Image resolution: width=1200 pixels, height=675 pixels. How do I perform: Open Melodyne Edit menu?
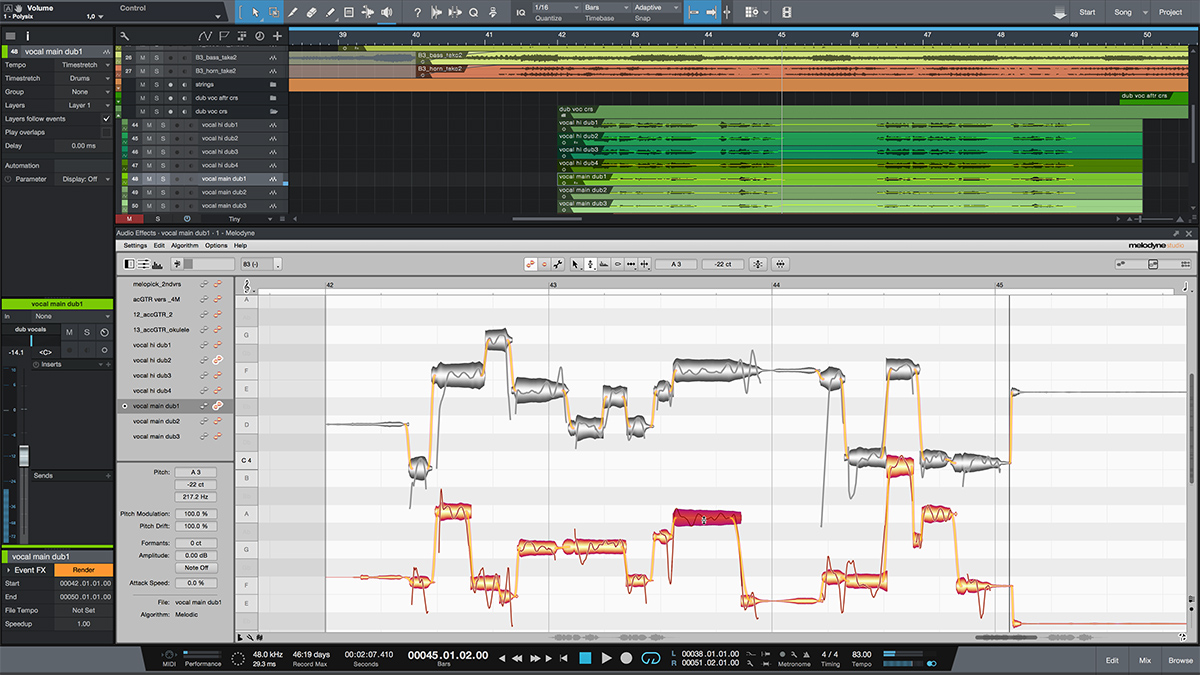[159, 245]
